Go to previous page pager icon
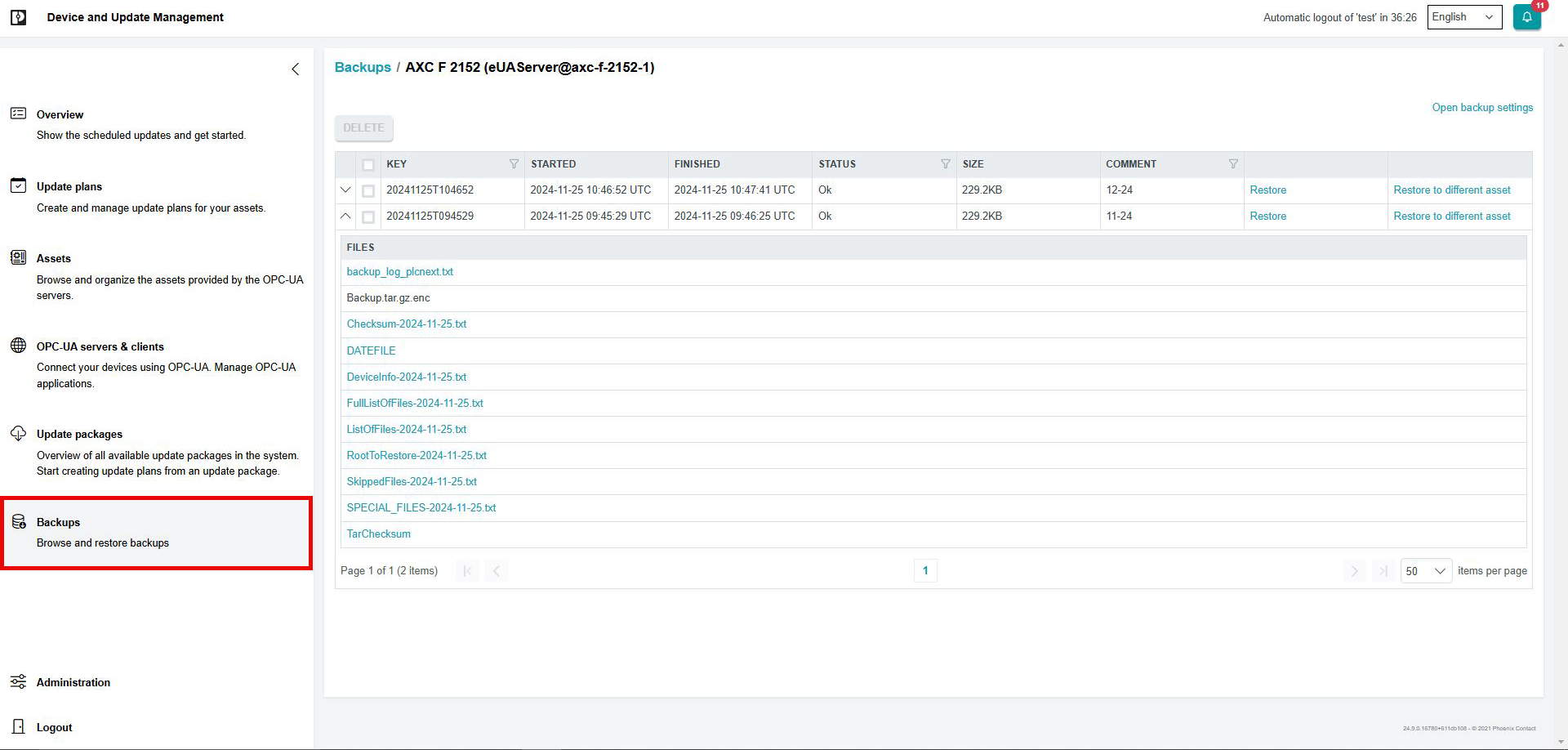The width and height of the screenshot is (1568, 750). click(x=496, y=571)
